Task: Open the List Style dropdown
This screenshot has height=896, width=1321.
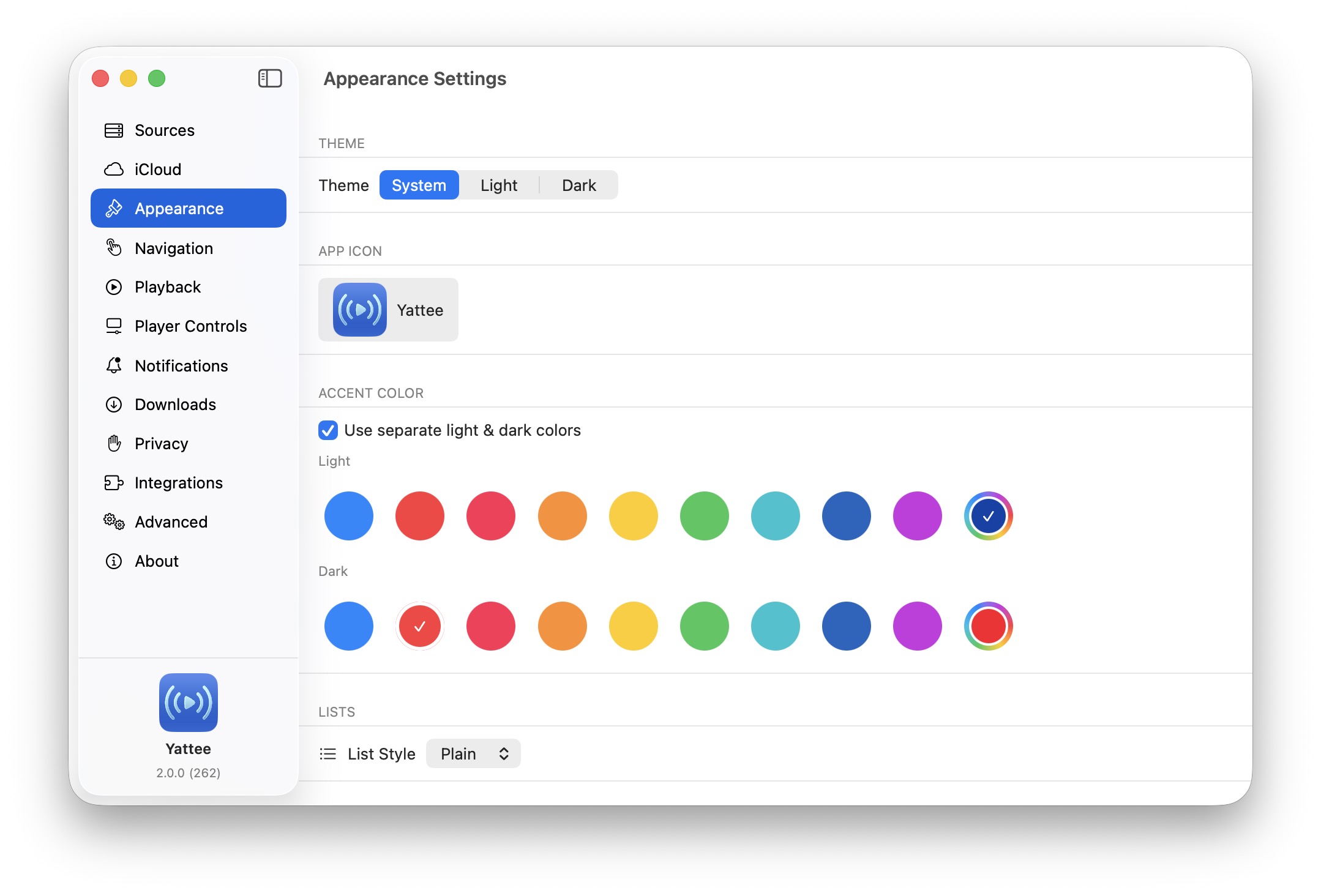Action: pos(473,753)
